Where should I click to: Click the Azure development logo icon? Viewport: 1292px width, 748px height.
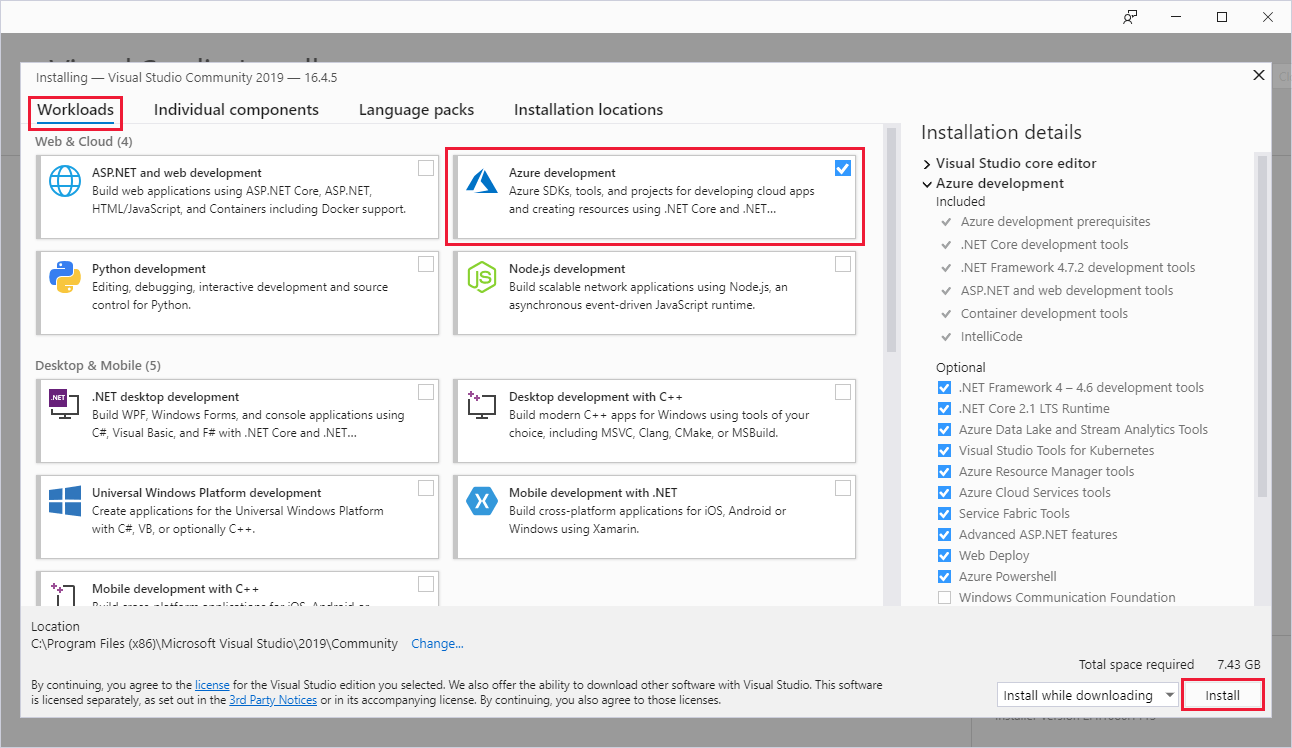(482, 181)
